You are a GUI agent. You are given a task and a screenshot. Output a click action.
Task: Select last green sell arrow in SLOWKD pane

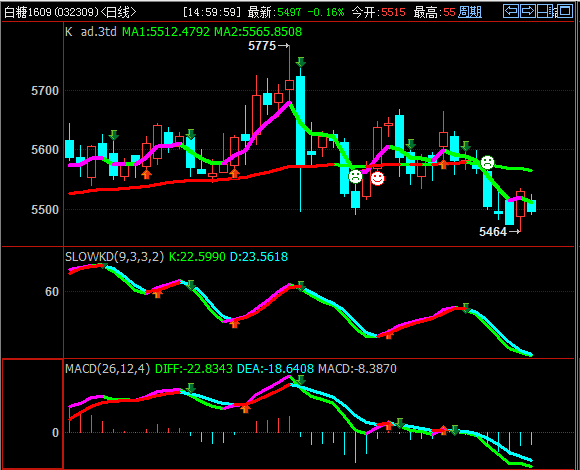(466, 308)
